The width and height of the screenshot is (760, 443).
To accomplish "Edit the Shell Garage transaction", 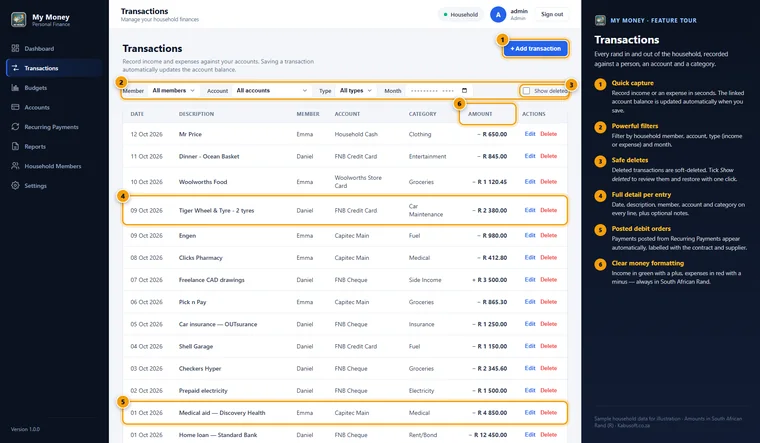I will click(530, 346).
